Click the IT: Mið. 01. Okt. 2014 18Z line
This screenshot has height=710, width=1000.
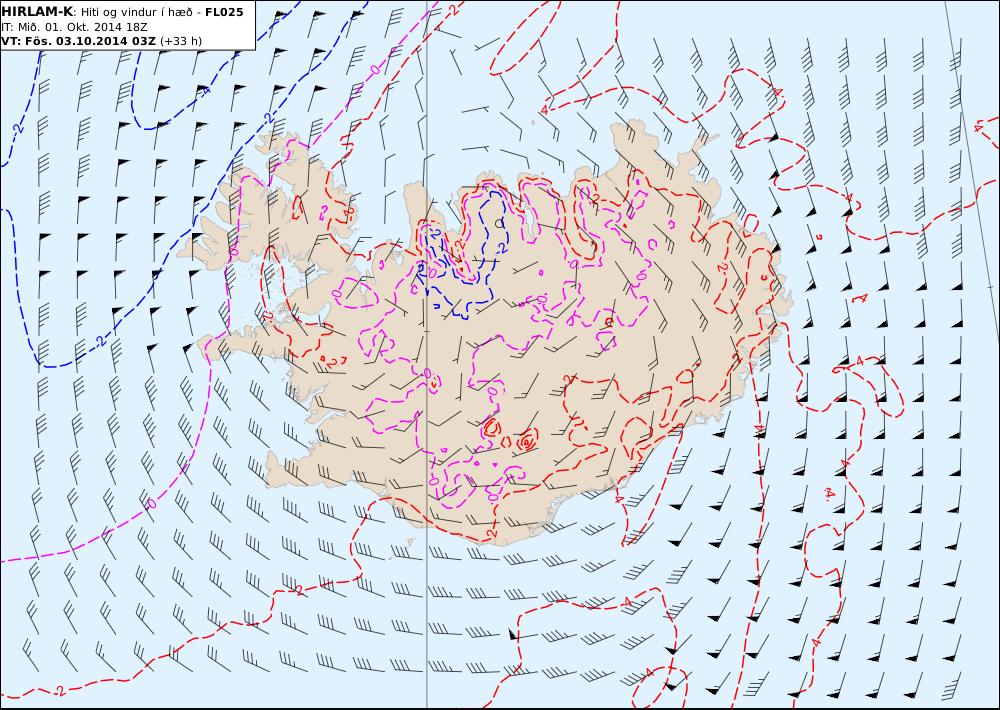(74, 27)
